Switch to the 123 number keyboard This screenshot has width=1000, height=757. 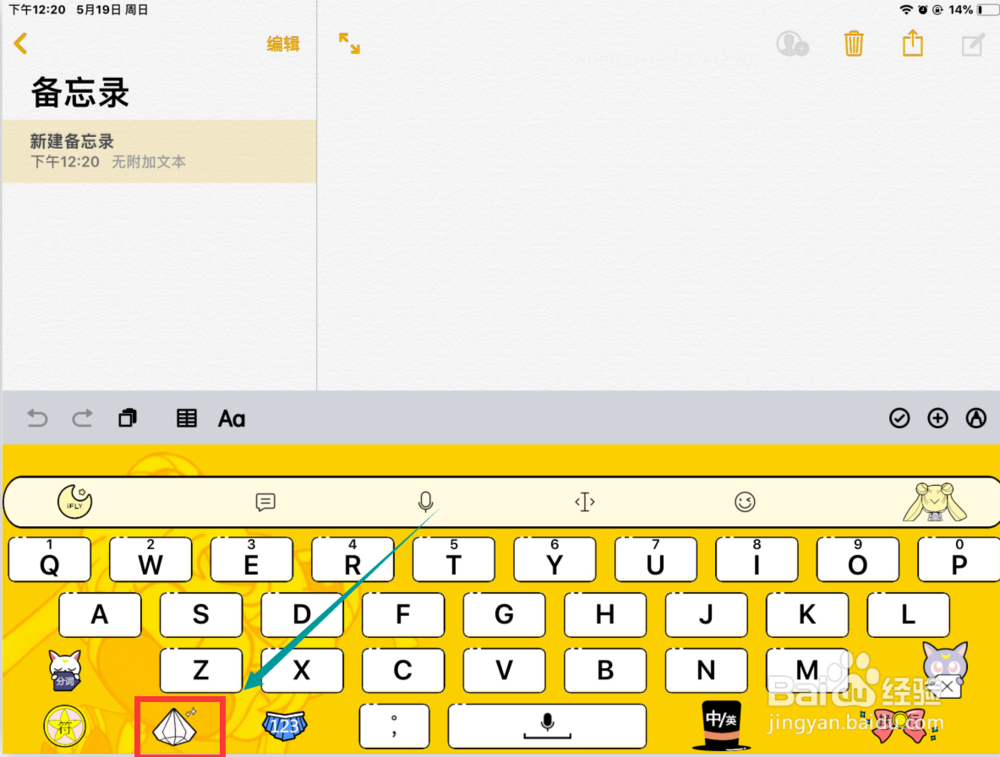284,726
